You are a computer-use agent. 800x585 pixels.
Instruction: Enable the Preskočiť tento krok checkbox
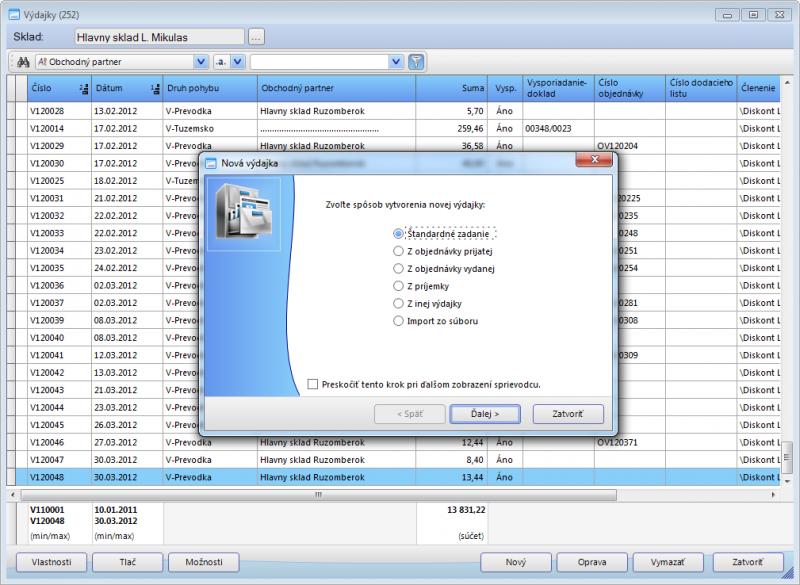point(314,384)
